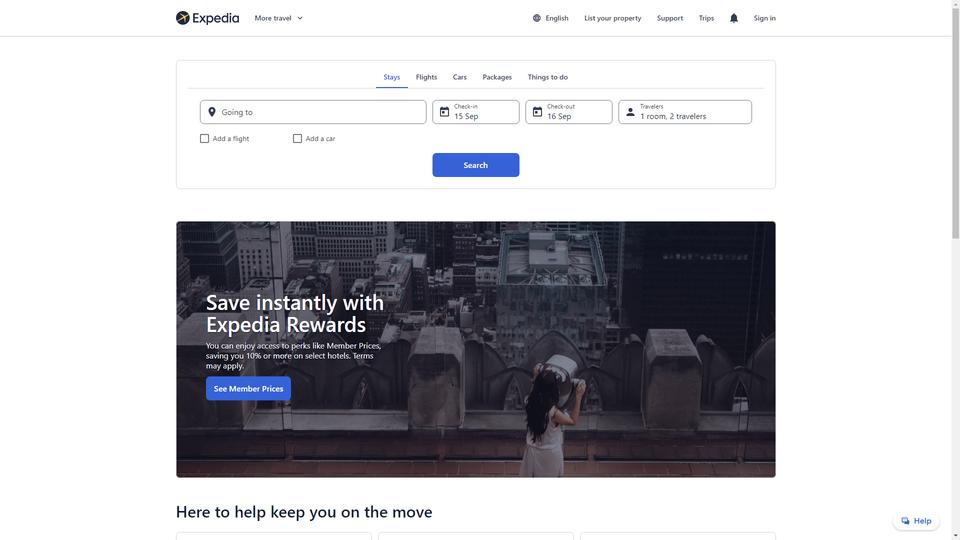Expand the More travel dropdown
Screen dimensions: 960x540
point(279,18)
